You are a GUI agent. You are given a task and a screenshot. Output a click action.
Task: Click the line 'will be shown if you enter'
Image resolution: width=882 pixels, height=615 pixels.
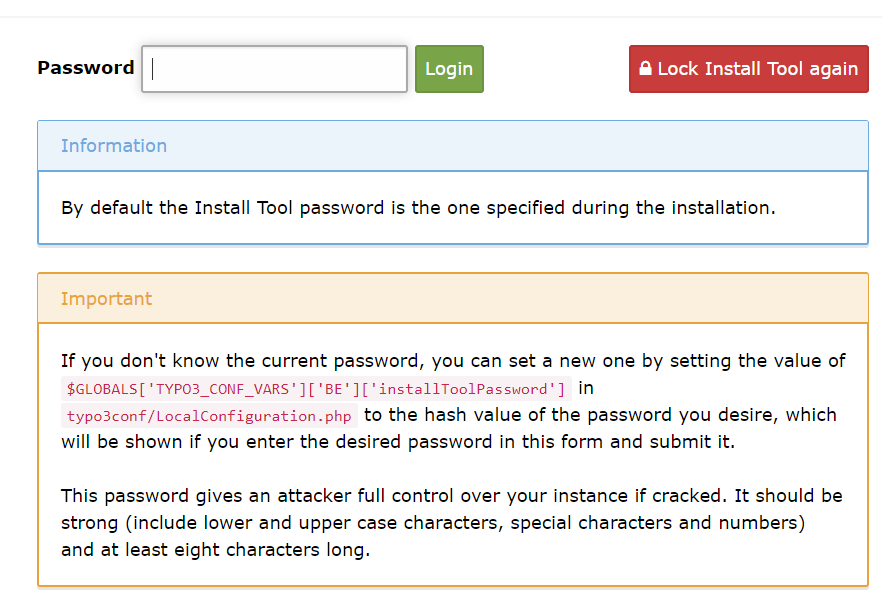pos(397,442)
